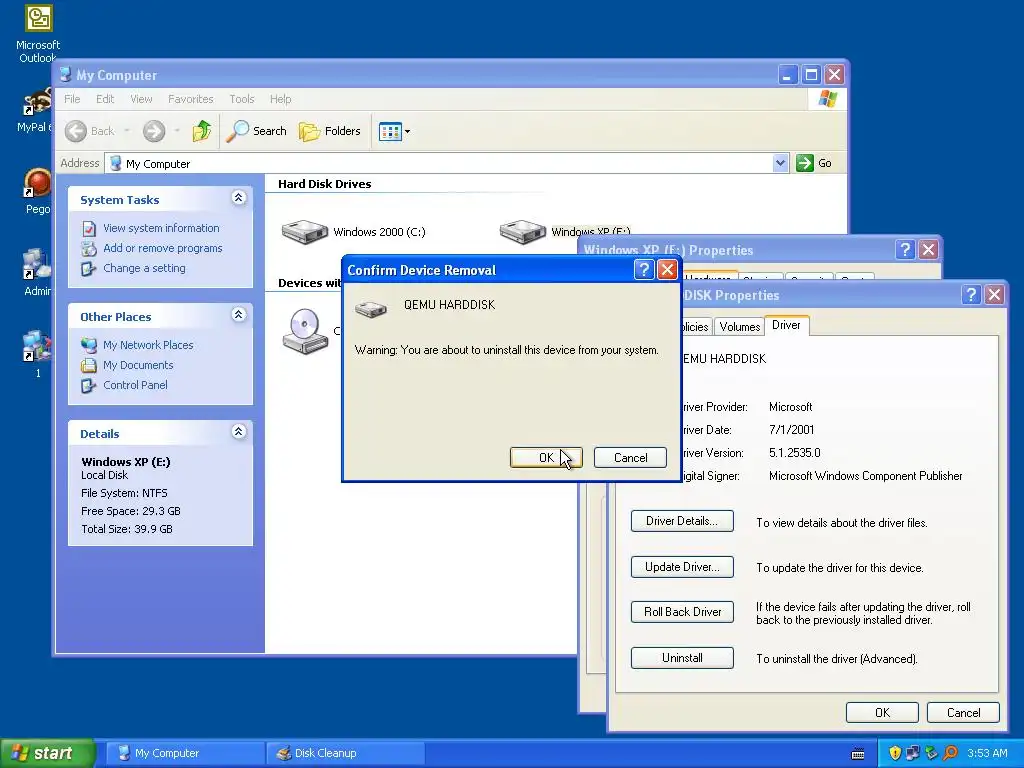Click the Forward navigation arrow

pyautogui.click(x=154, y=131)
